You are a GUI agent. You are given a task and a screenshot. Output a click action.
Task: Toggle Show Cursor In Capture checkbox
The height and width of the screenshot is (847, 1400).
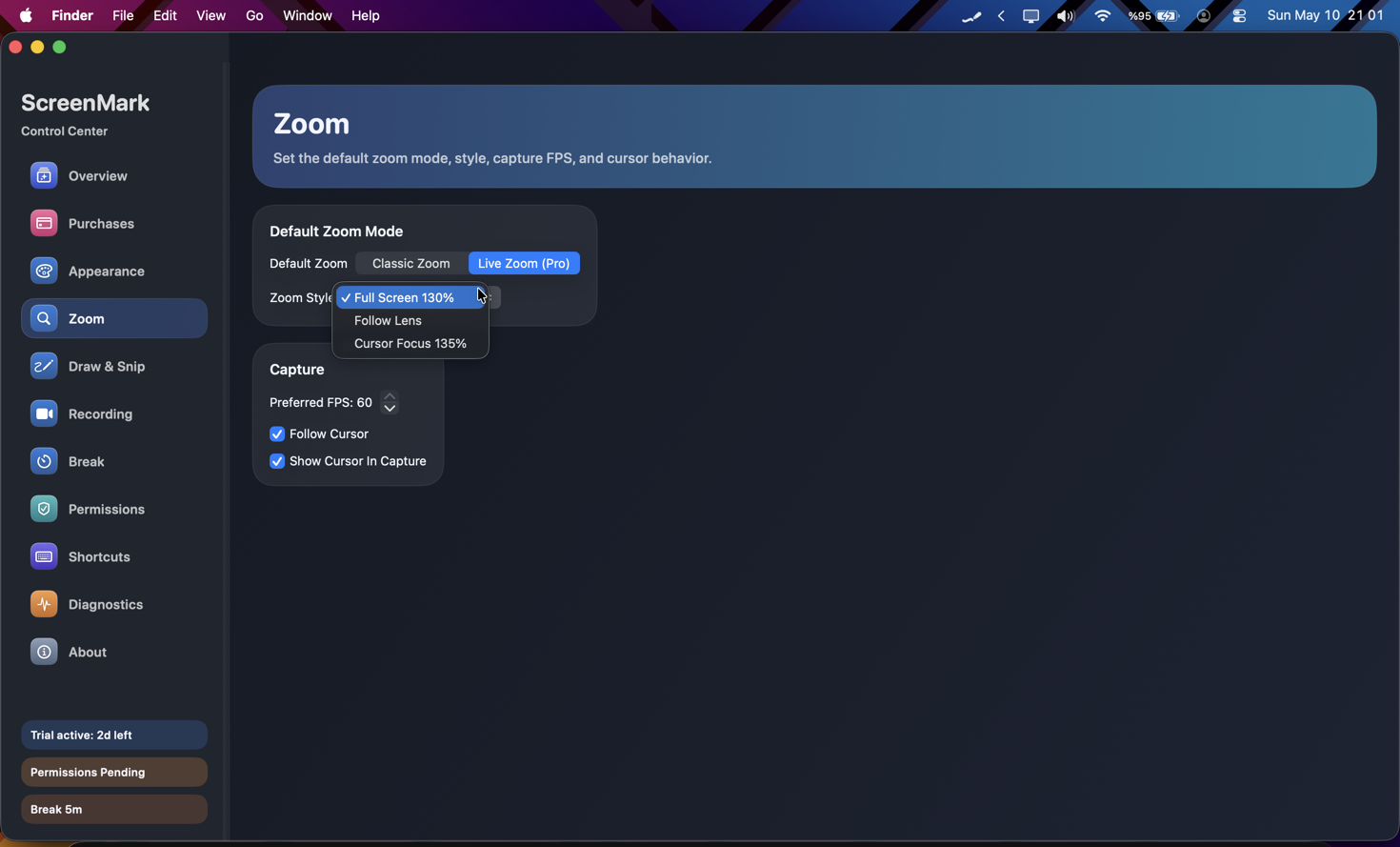coord(277,461)
